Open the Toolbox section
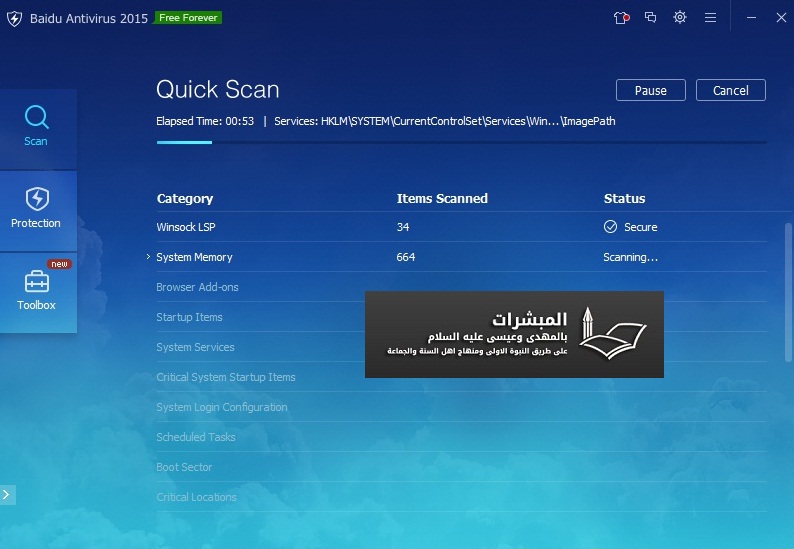This screenshot has width=794, height=549. 37,291
